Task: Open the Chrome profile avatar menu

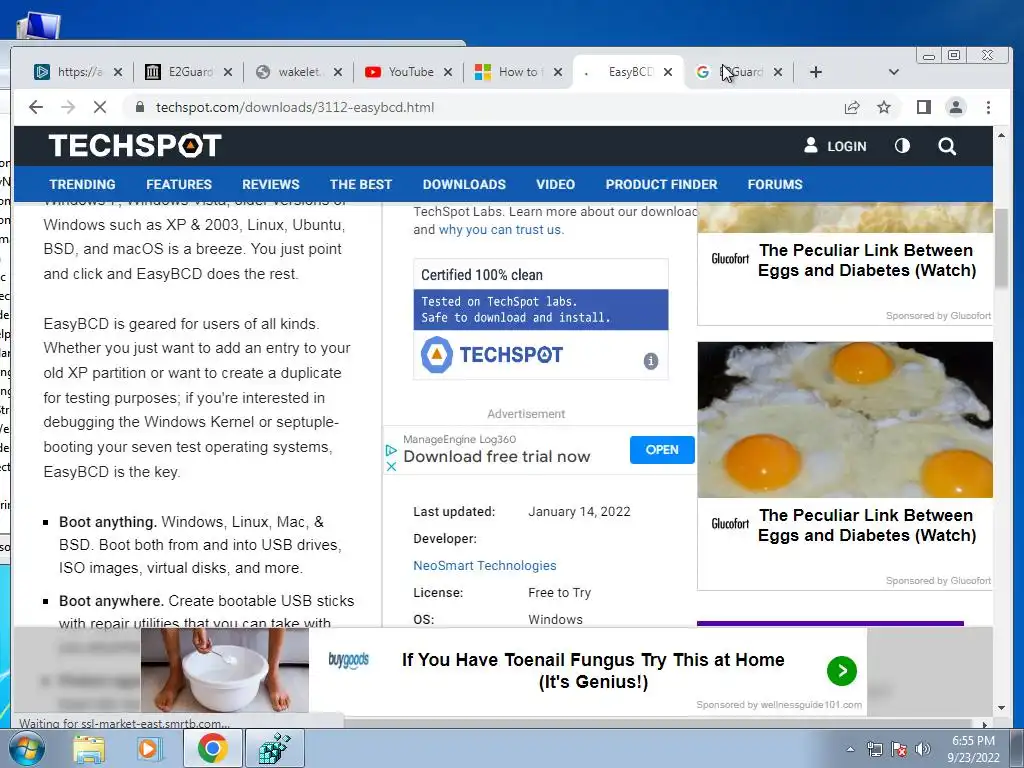Action: pos(955,107)
